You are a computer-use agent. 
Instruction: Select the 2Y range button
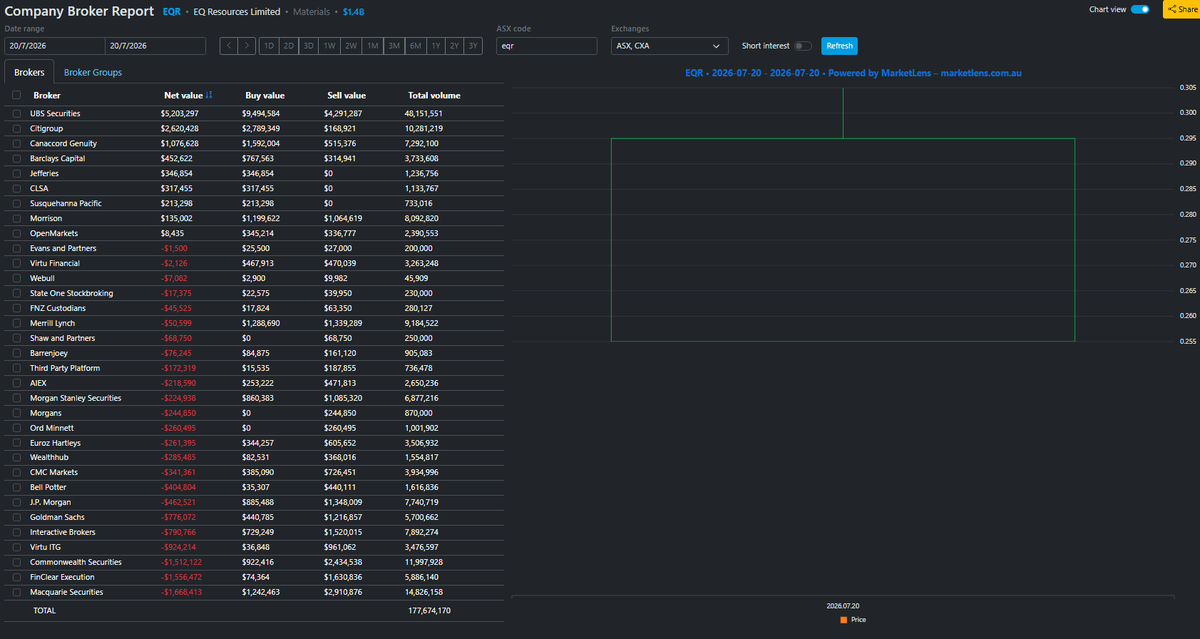(455, 46)
